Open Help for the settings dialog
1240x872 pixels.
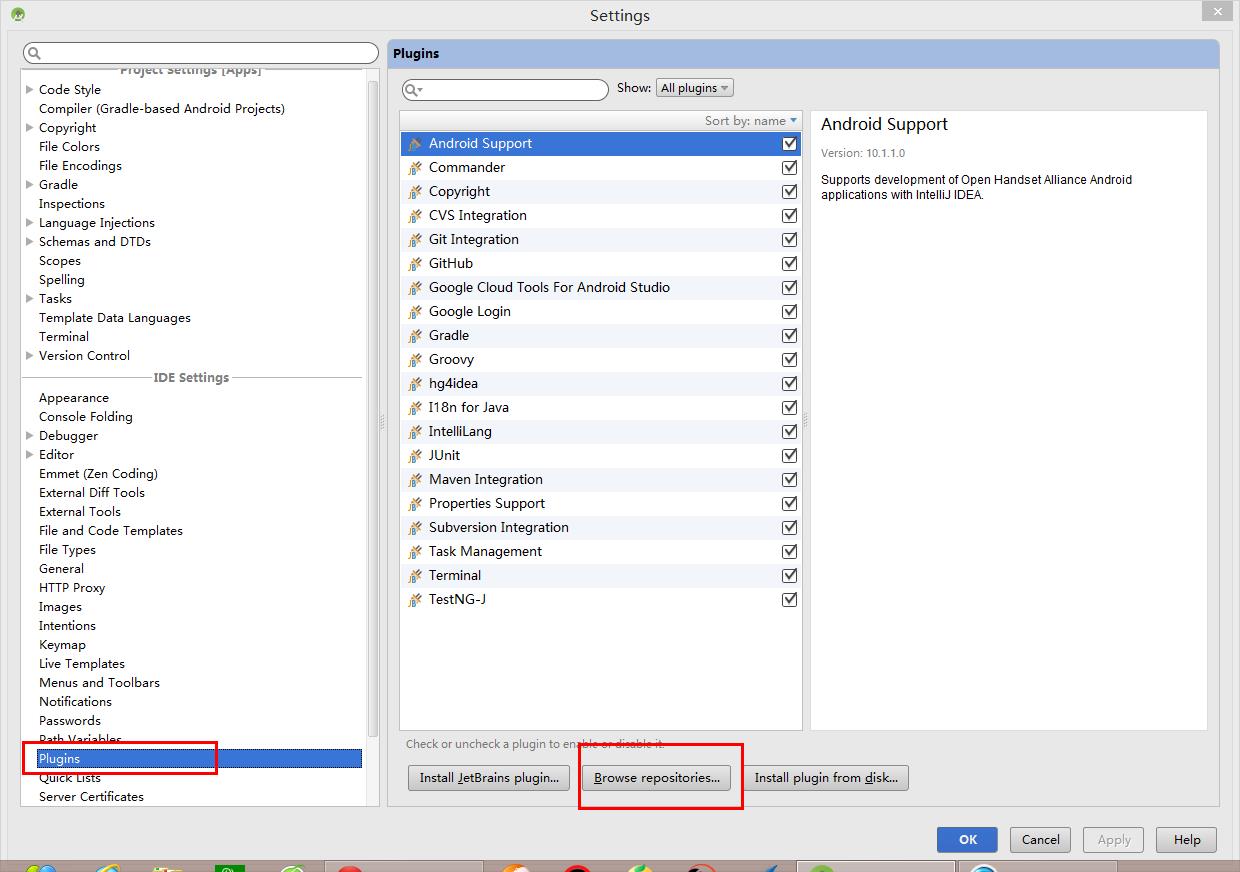click(x=1187, y=839)
